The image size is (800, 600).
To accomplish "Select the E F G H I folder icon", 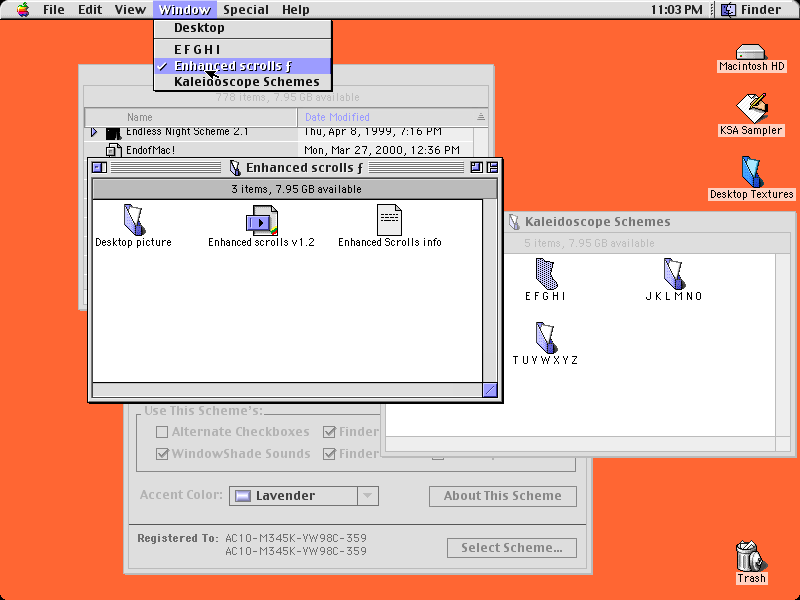I will 545,274.
